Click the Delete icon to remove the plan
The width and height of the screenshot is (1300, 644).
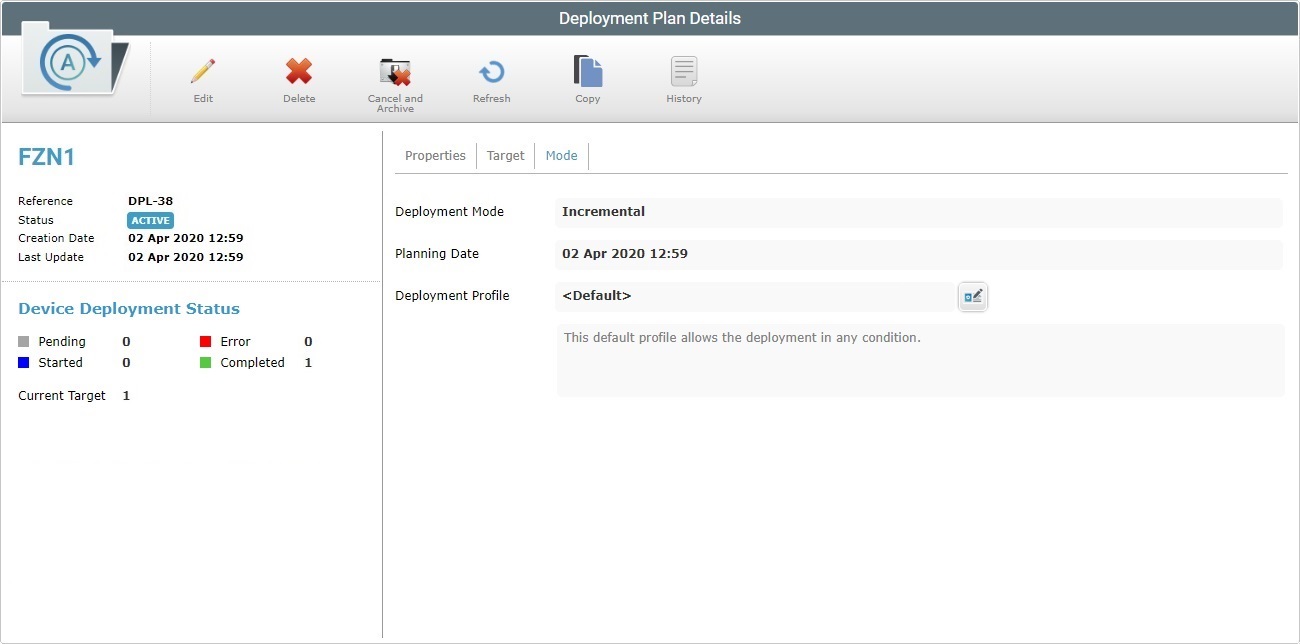coord(298,72)
